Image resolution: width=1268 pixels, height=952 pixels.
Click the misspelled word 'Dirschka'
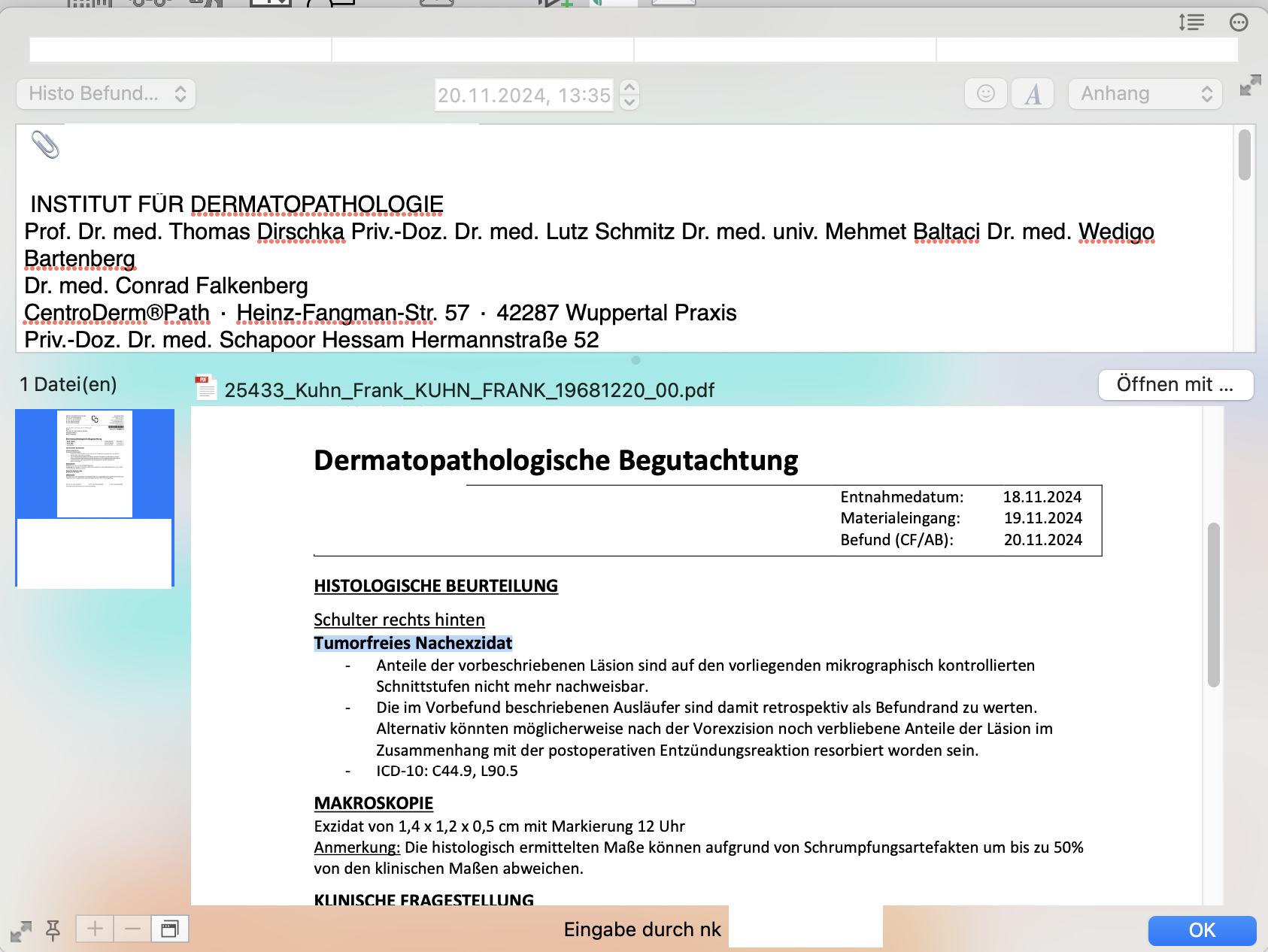click(301, 232)
